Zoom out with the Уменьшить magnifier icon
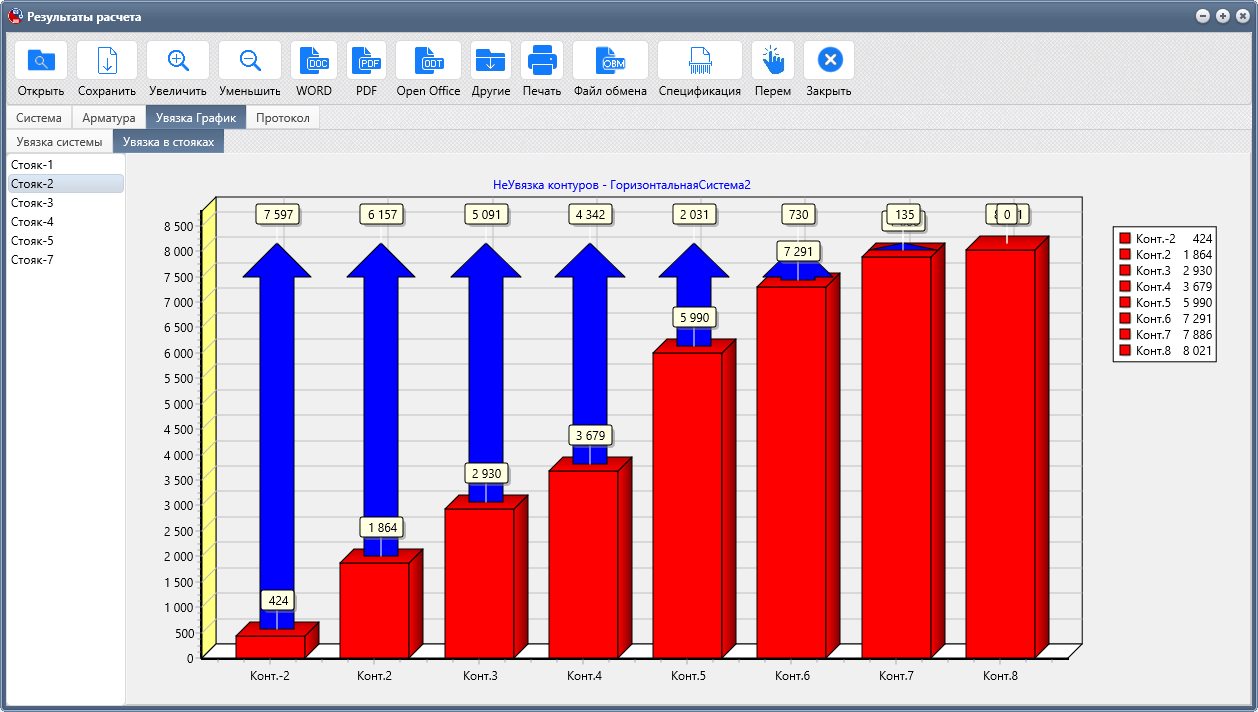 pos(250,60)
